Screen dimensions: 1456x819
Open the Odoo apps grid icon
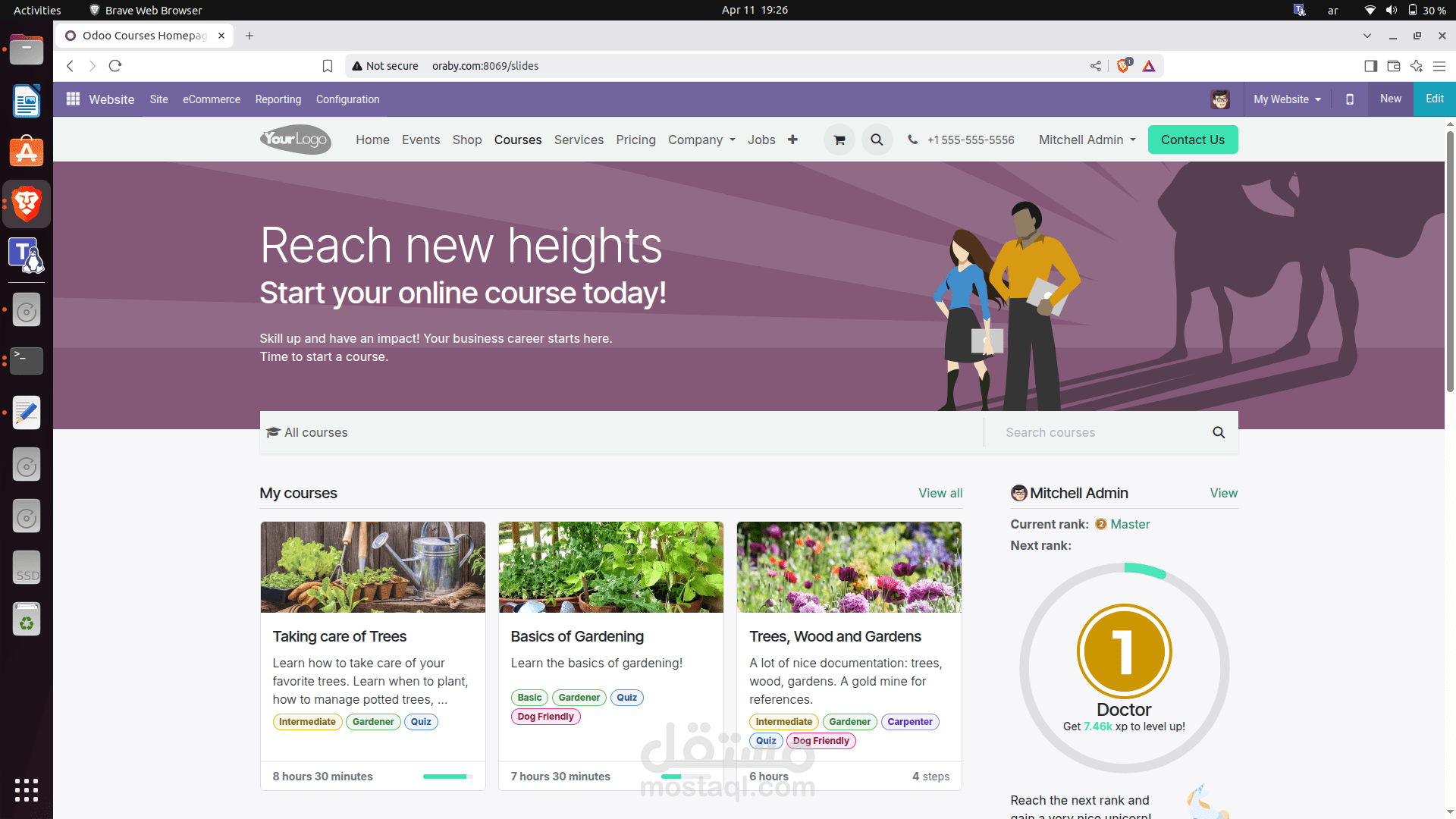point(73,99)
